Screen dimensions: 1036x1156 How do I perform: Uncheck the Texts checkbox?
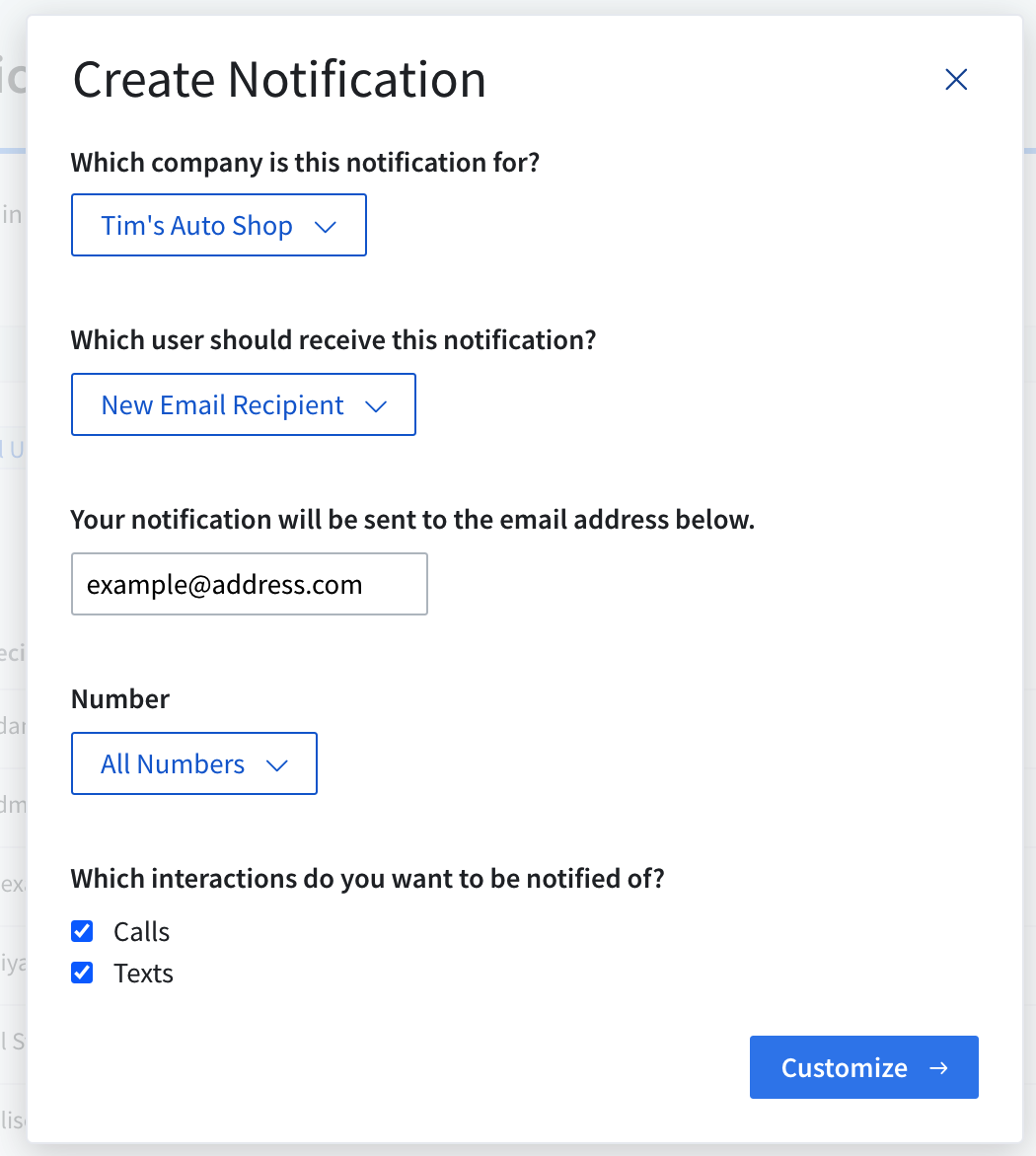[x=82, y=974]
